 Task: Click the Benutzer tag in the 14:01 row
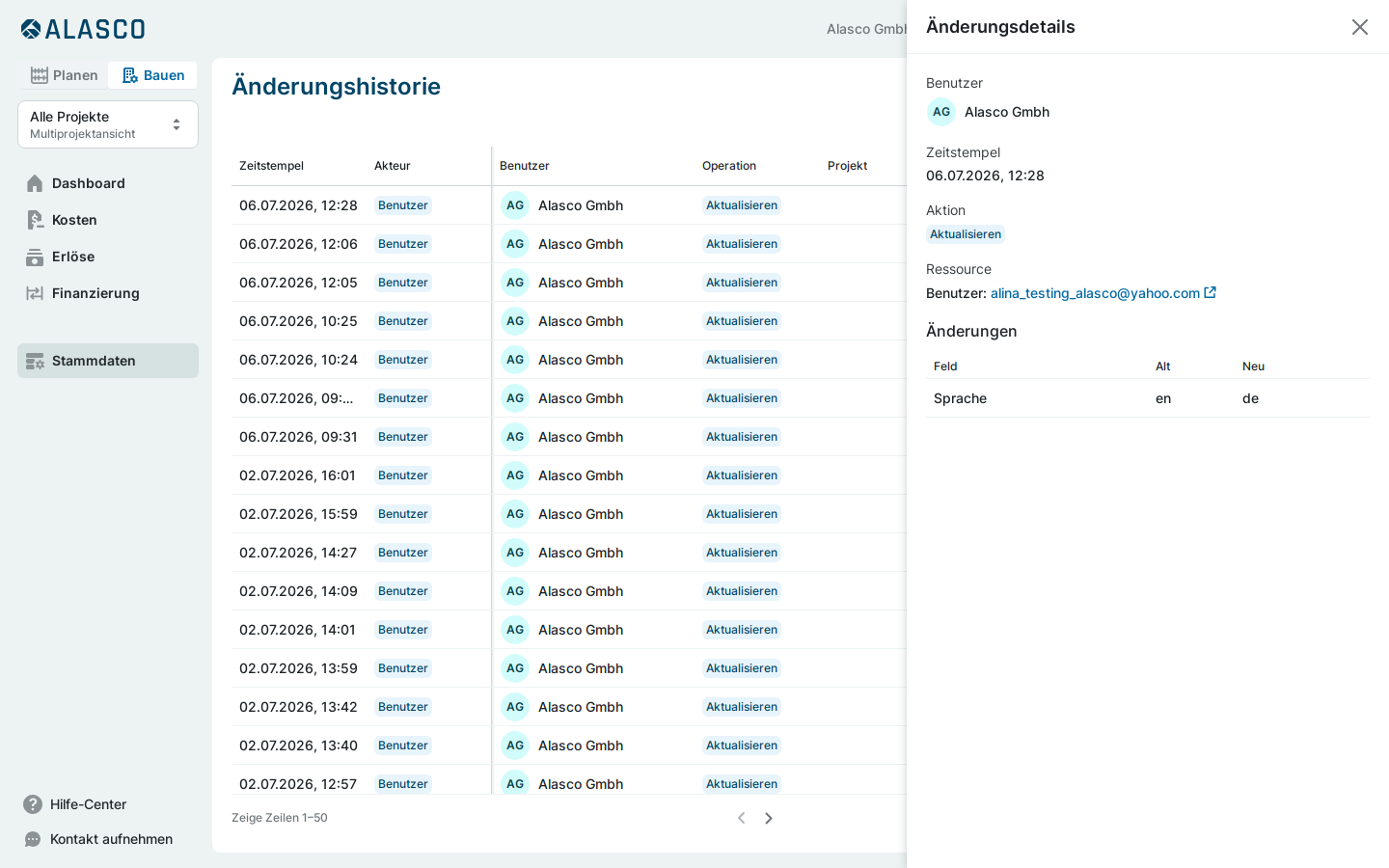(403, 630)
